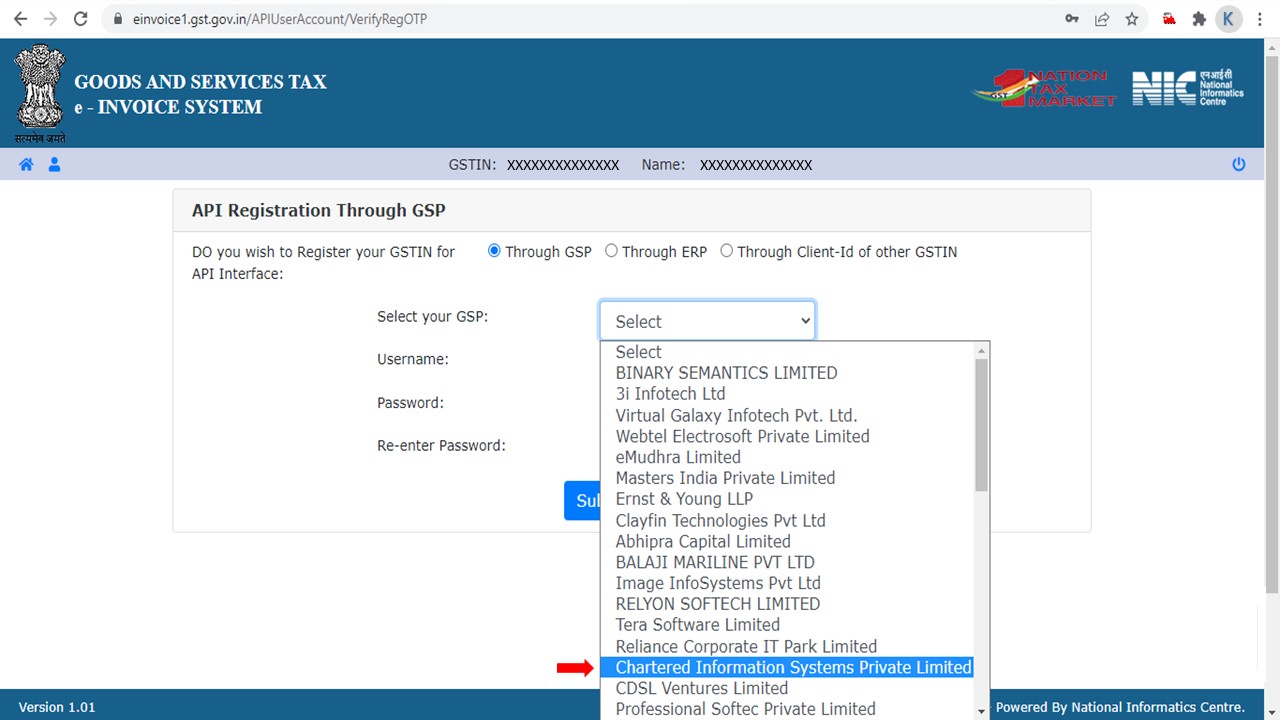1280x720 pixels.
Task: Click the GOODS AND SERVICES TAX heading
Action: click(x=200, y=82)
